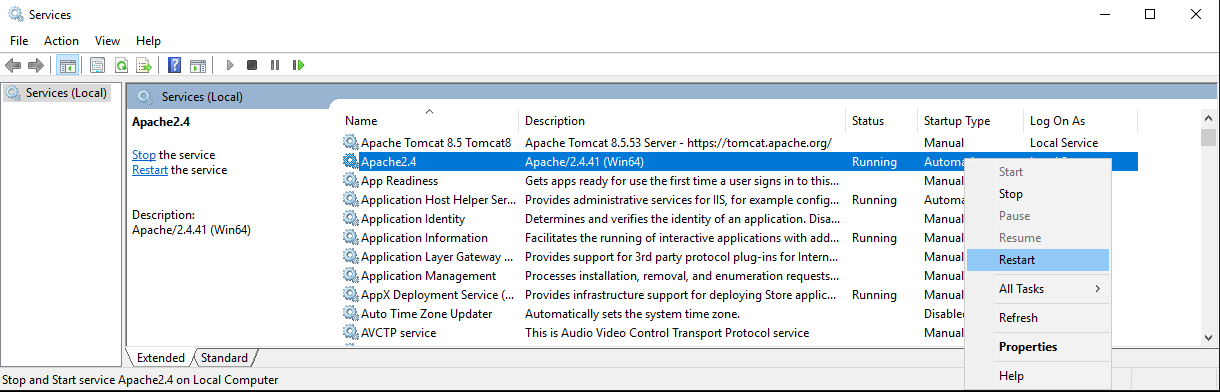This screenshot has height=392, width=1220.
Task: Click the Restart Service toolbar icon
Action: click(298, 65)
